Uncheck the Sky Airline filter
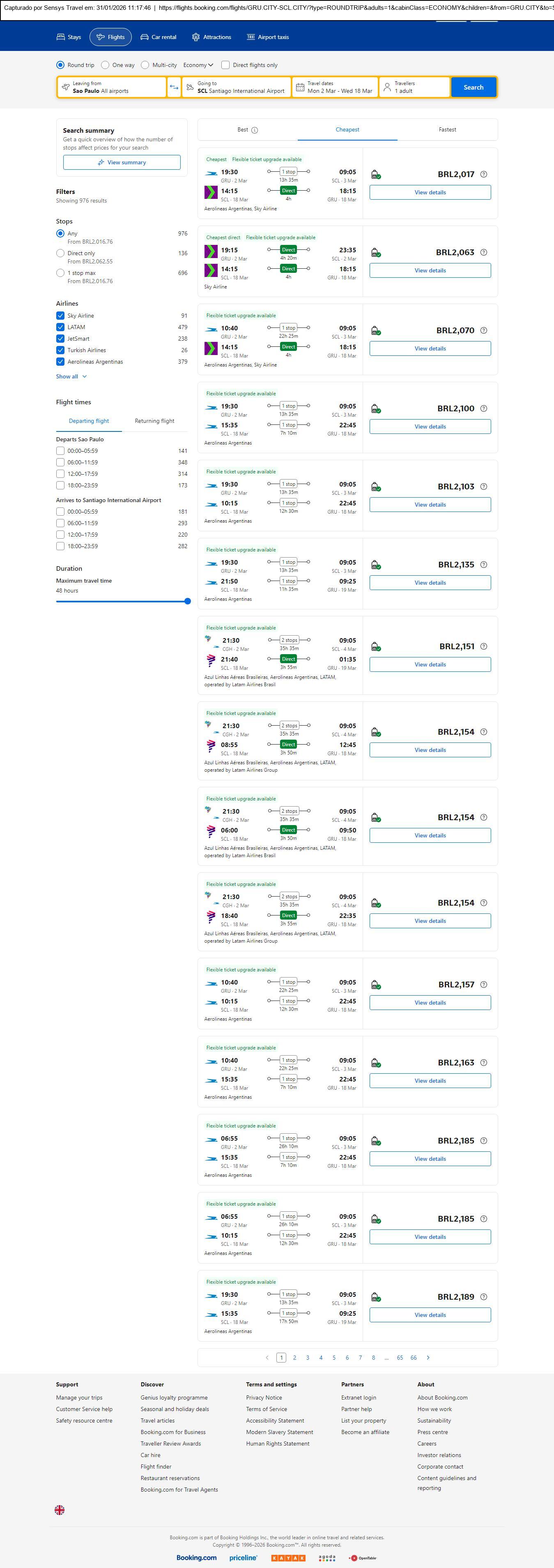Viewport: 554px width, 1568px height. pyautogui.click(x=60, y=316)
